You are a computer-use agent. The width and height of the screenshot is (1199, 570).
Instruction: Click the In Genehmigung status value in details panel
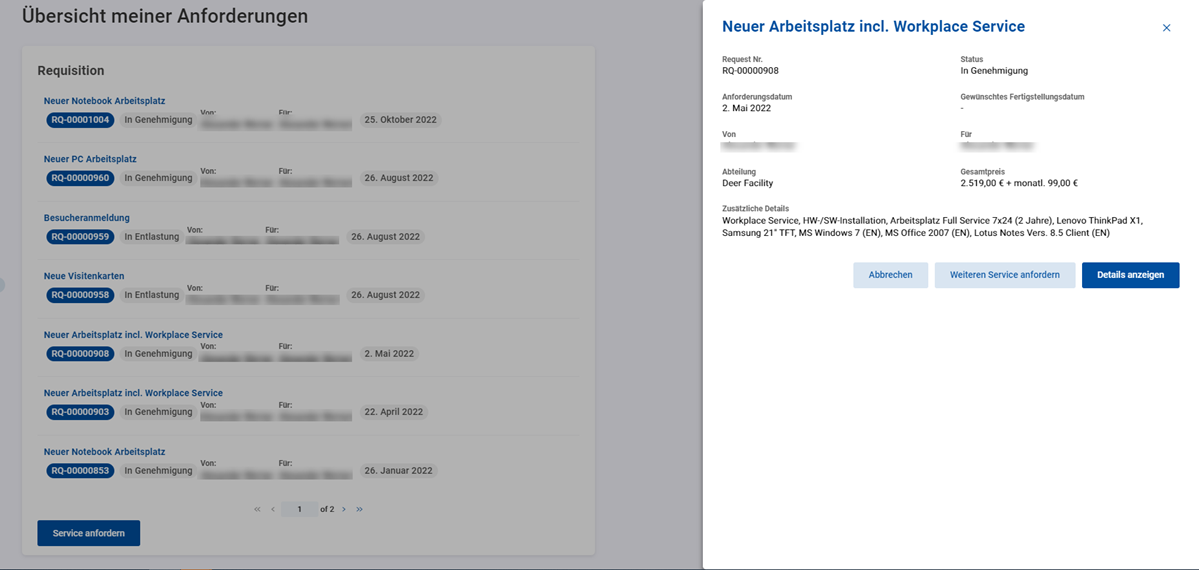coord(994,71)
